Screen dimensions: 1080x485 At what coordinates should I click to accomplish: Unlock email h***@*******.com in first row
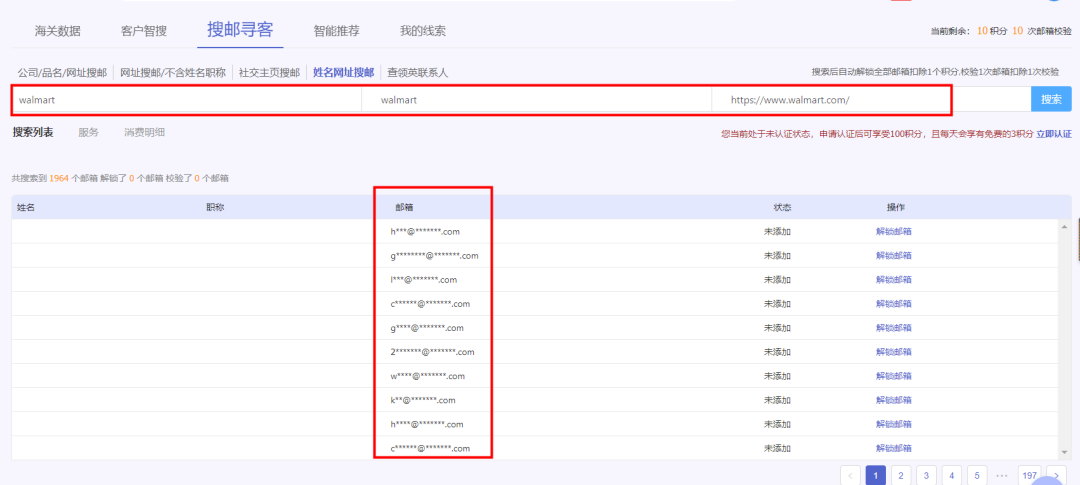point(894,231)
